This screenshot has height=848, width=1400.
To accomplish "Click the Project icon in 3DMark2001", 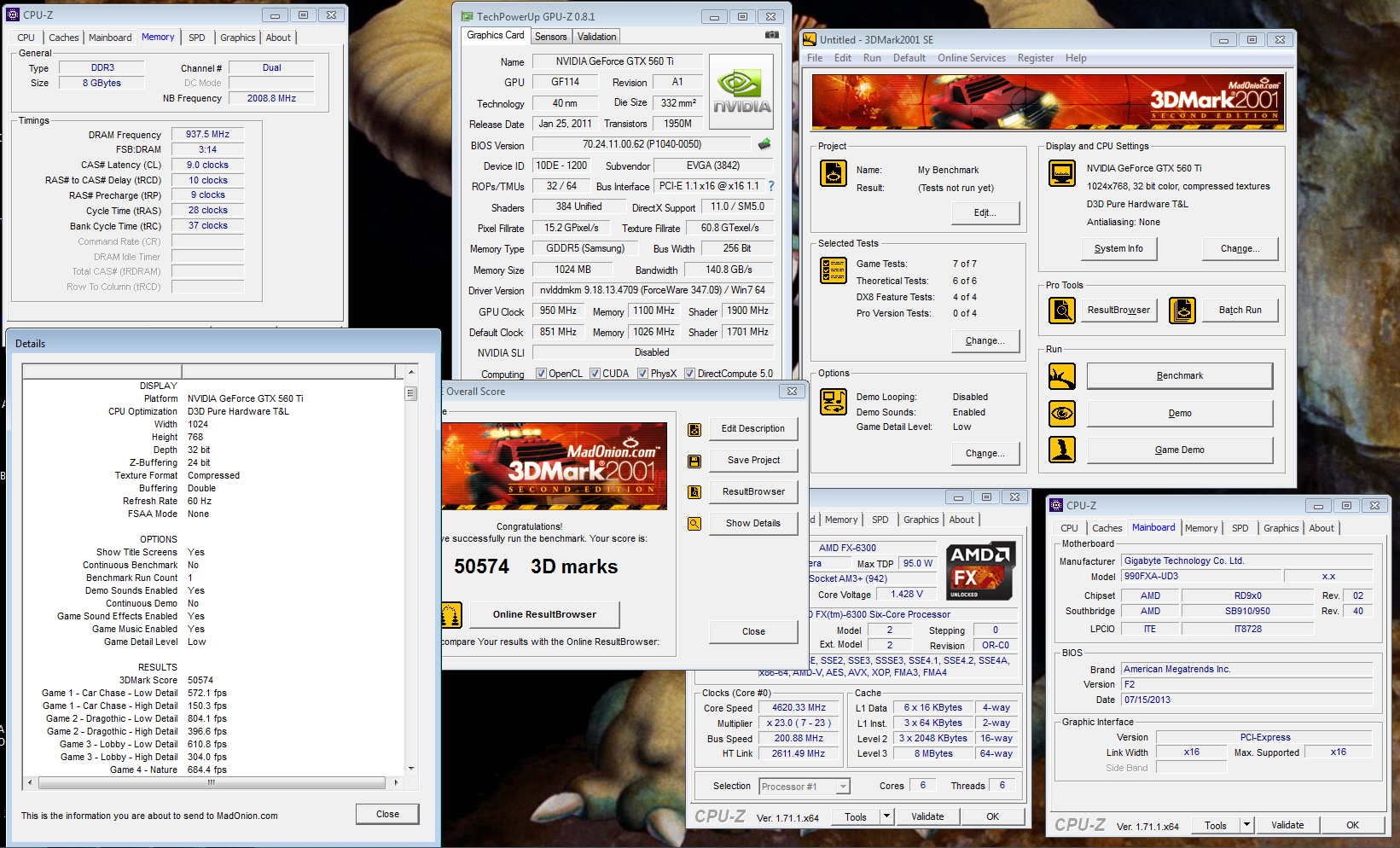I will click(x=833, y=173).
